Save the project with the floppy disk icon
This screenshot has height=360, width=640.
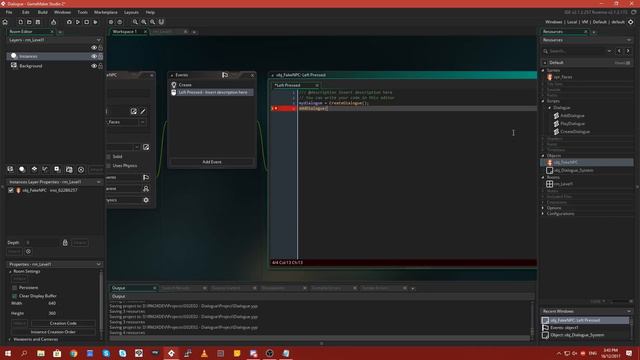point(38,22)
